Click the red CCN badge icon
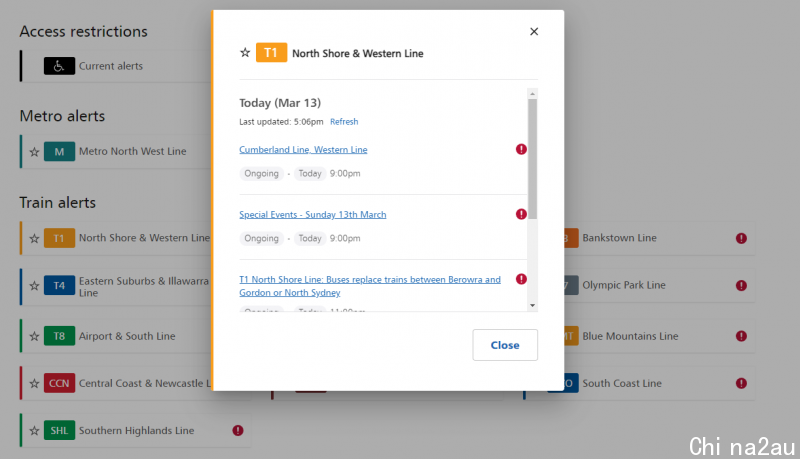 click(59, 383)
